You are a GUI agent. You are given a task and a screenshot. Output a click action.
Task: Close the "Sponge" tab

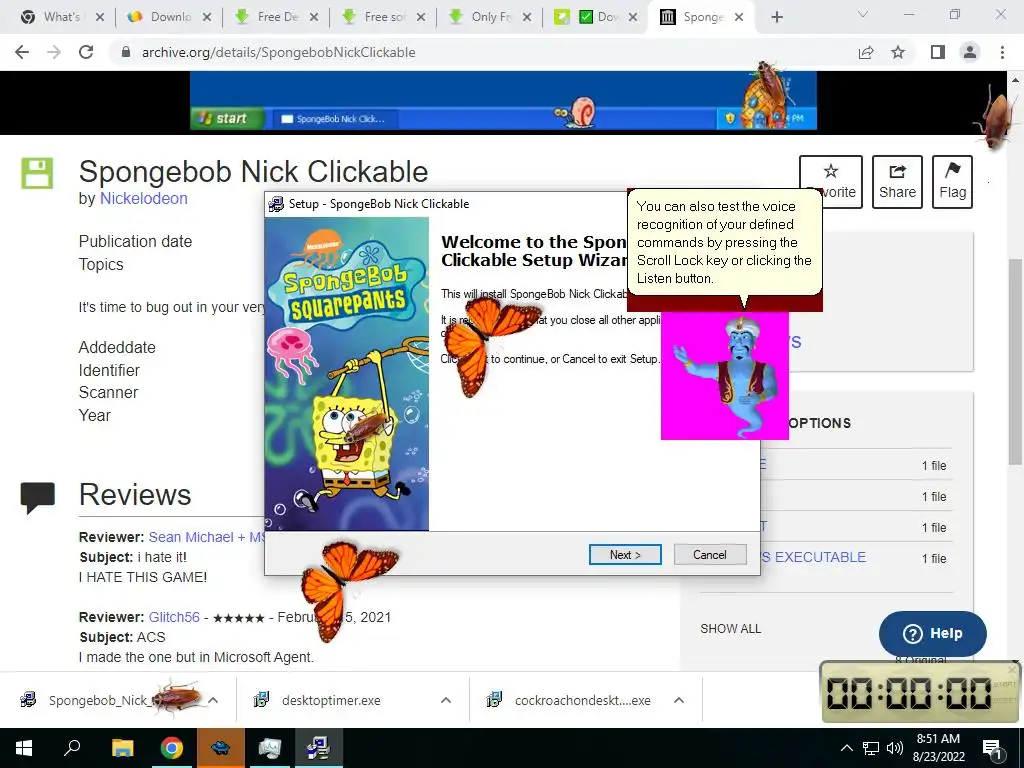[x=739, y=17]
